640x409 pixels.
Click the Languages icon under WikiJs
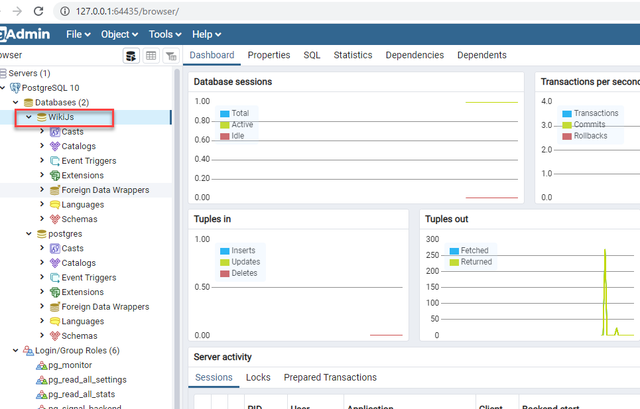pos(55,204)
